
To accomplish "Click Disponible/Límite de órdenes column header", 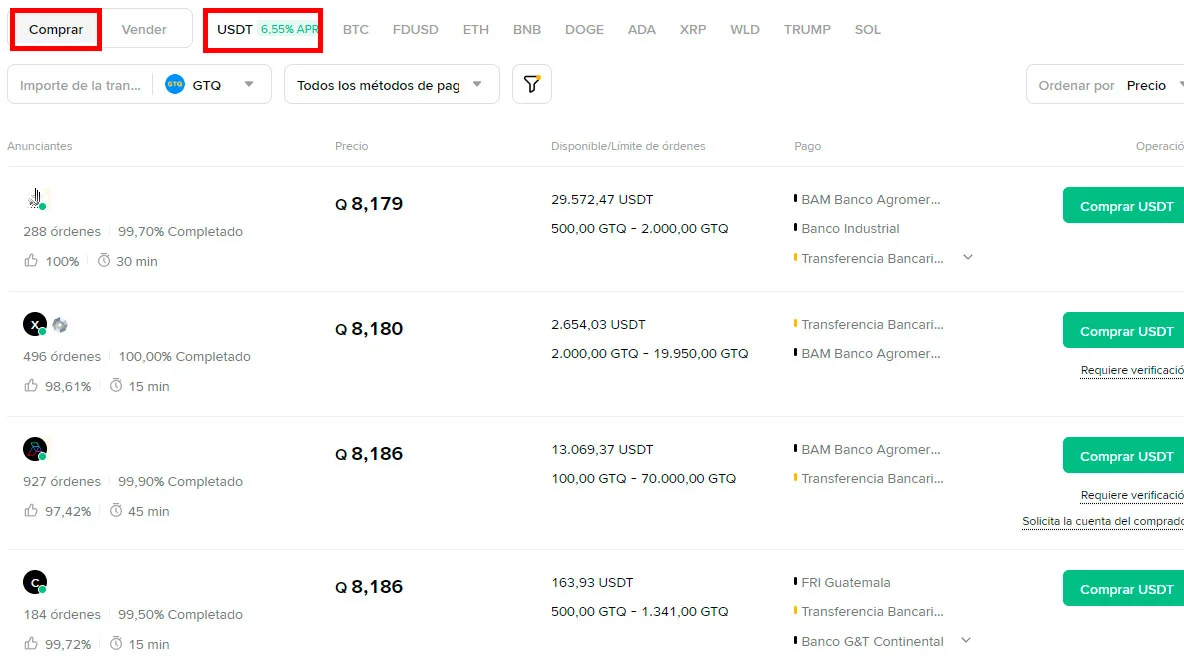I will tap(628, 146).
